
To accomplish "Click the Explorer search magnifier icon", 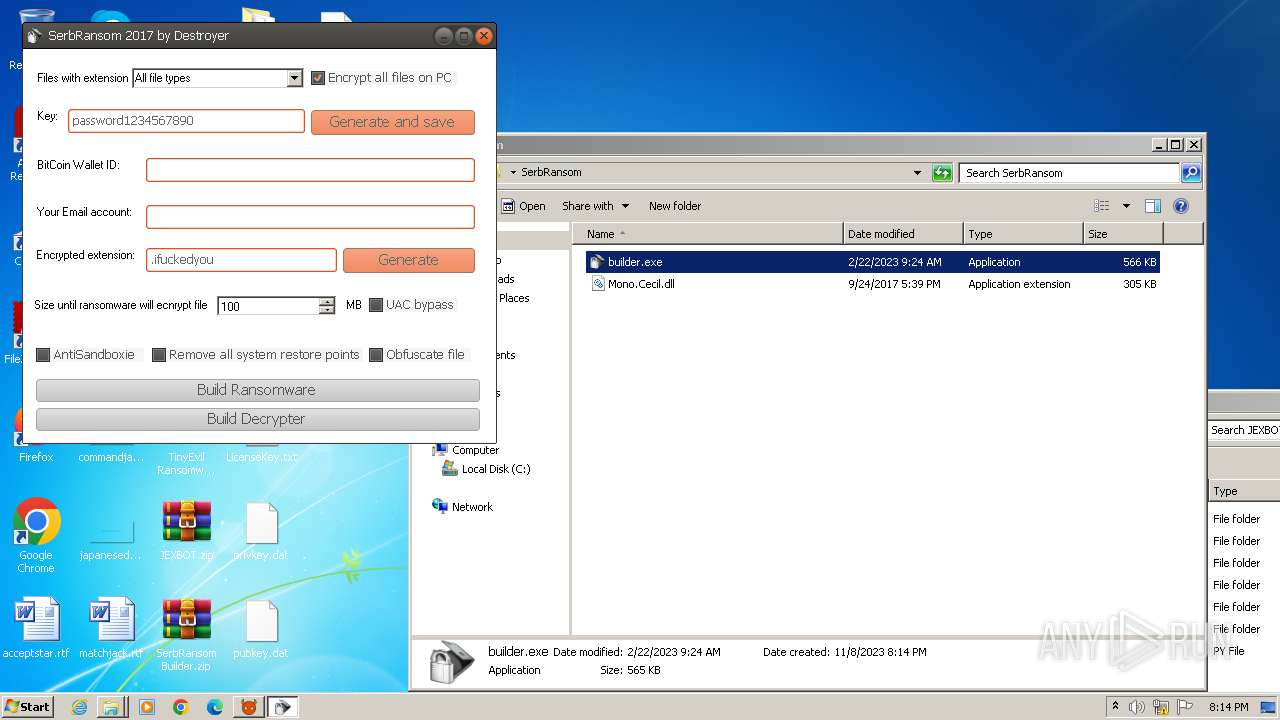I will 1190,173.
